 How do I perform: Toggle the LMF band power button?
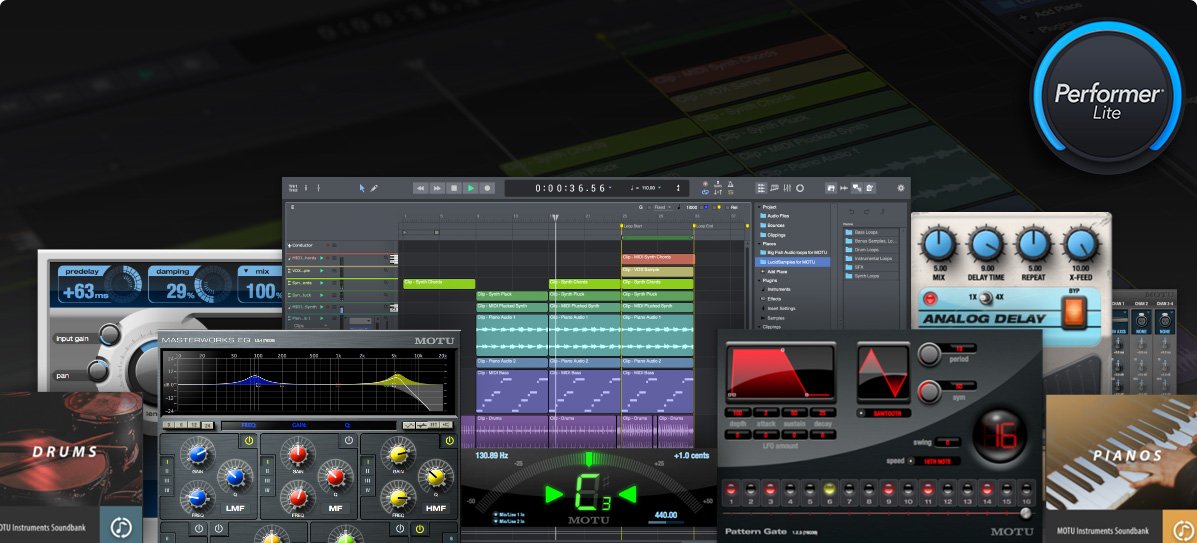click(249, 441)
